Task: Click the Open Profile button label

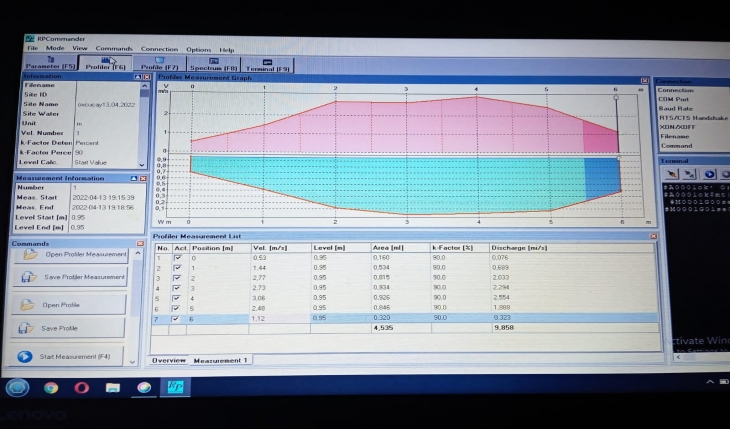Action: (x=61, y=305)
